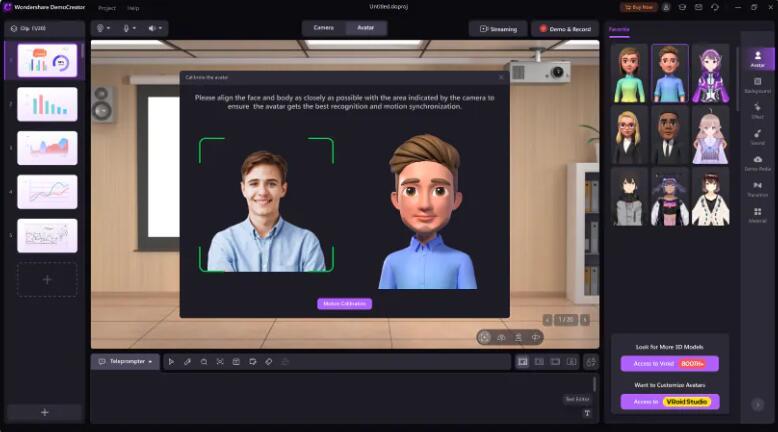The width and height of the screenshot is (778, 432).
Task: Select the male avatar in blue shirt
Action: click(x=669, y=73)
